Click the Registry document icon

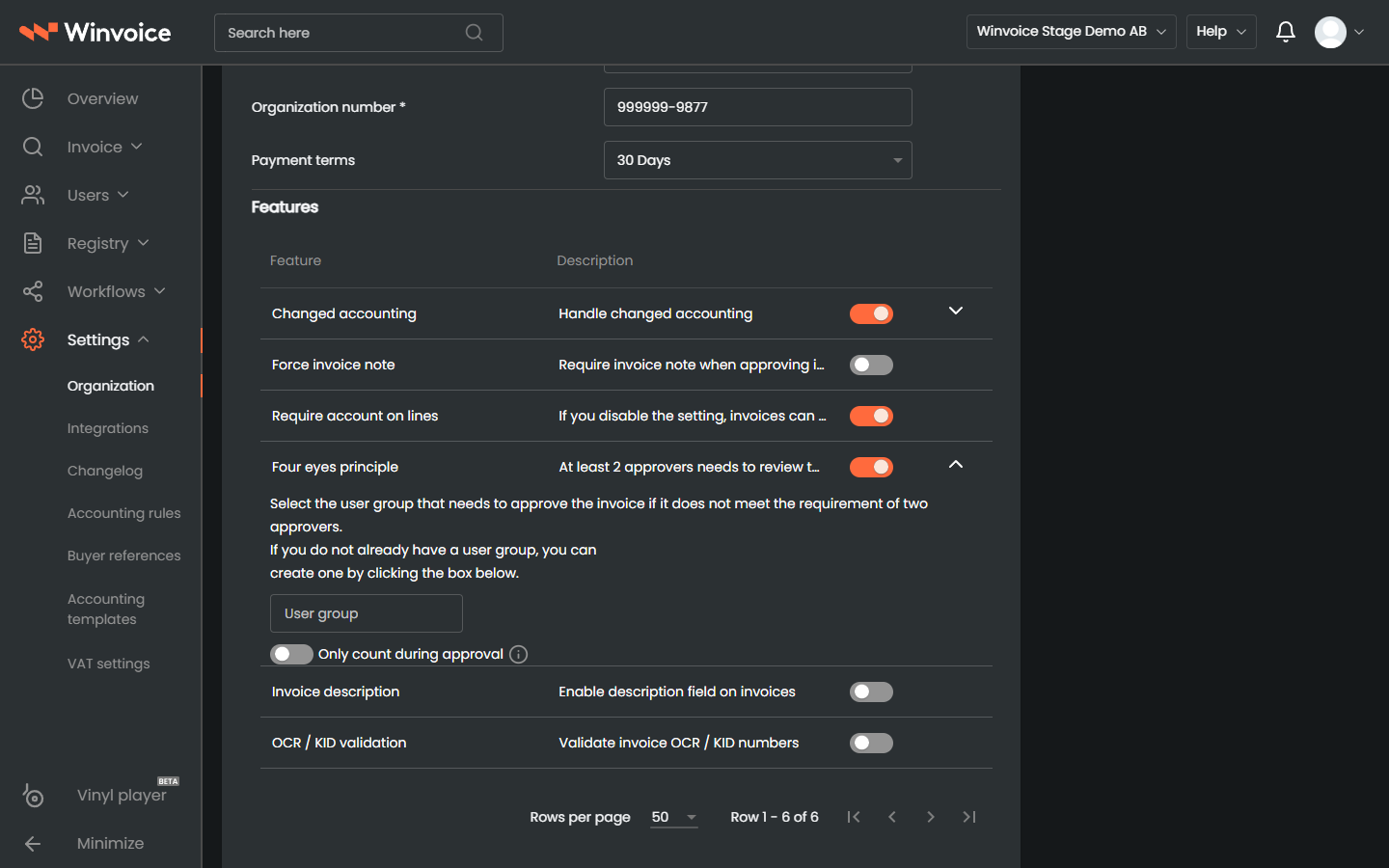(33, 243)
